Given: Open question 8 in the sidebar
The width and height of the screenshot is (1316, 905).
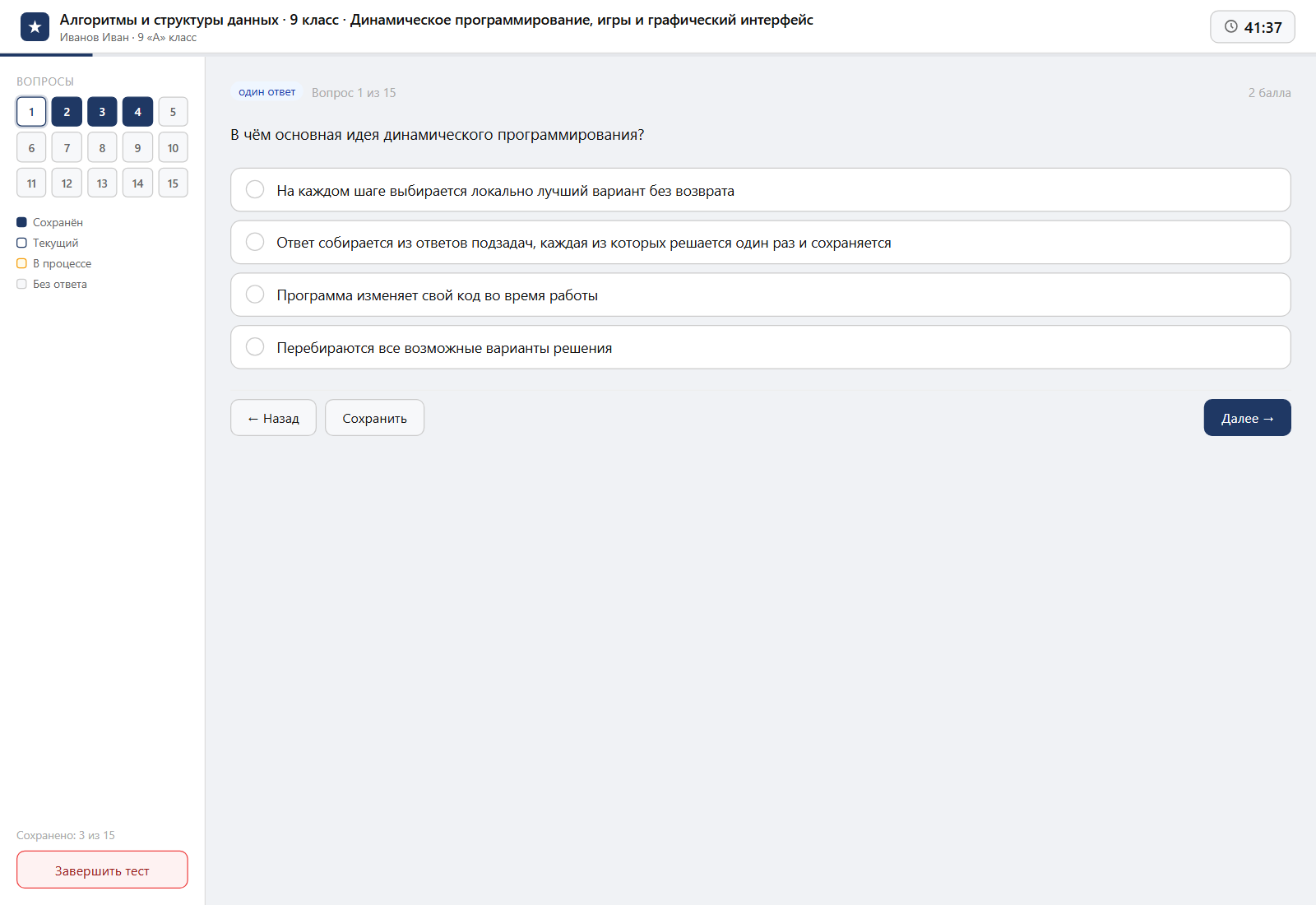Looking at the screenshot, I should click(x=102, y=147).
